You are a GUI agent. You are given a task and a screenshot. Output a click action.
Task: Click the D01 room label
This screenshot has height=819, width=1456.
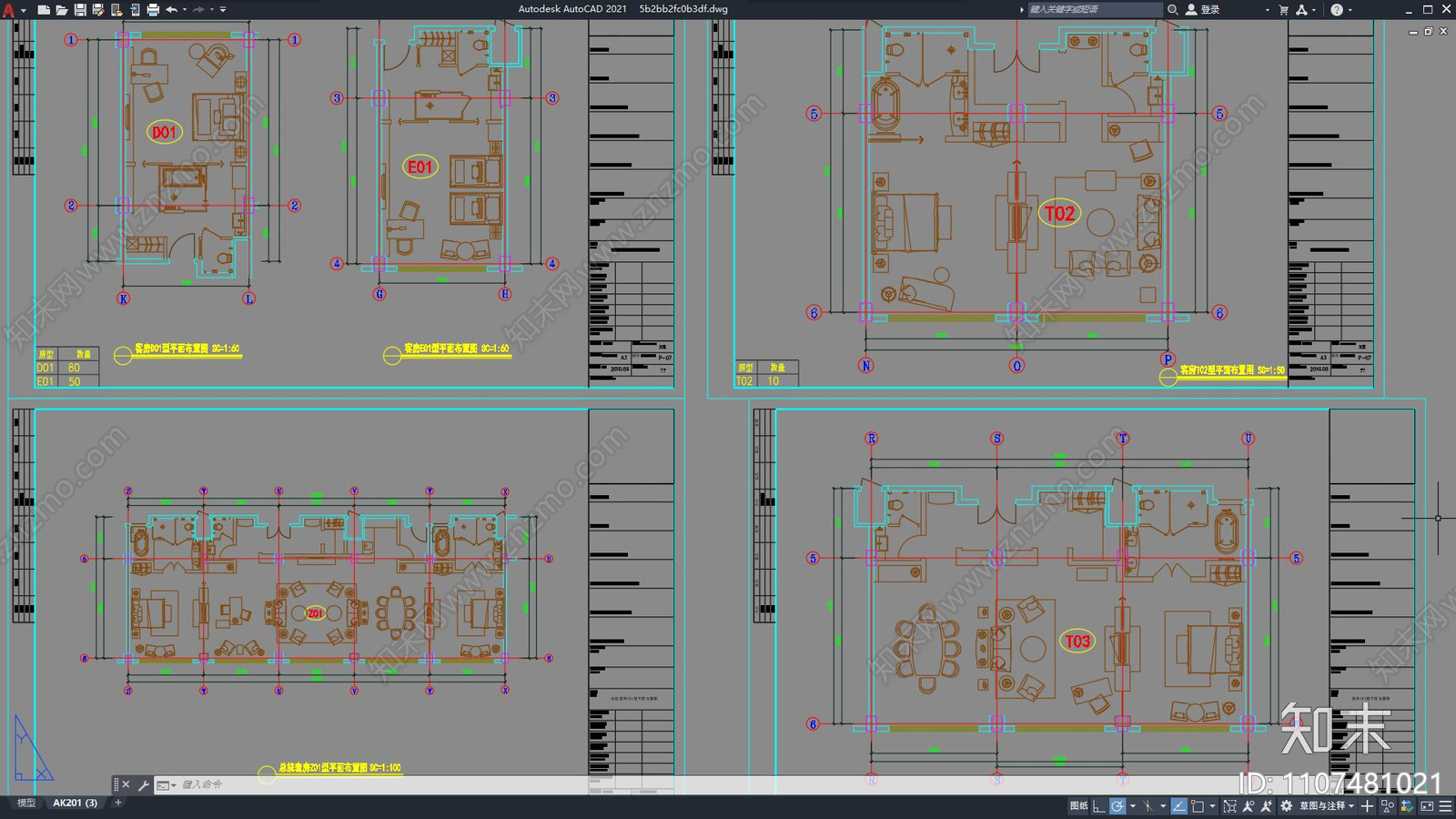[165, 132]
